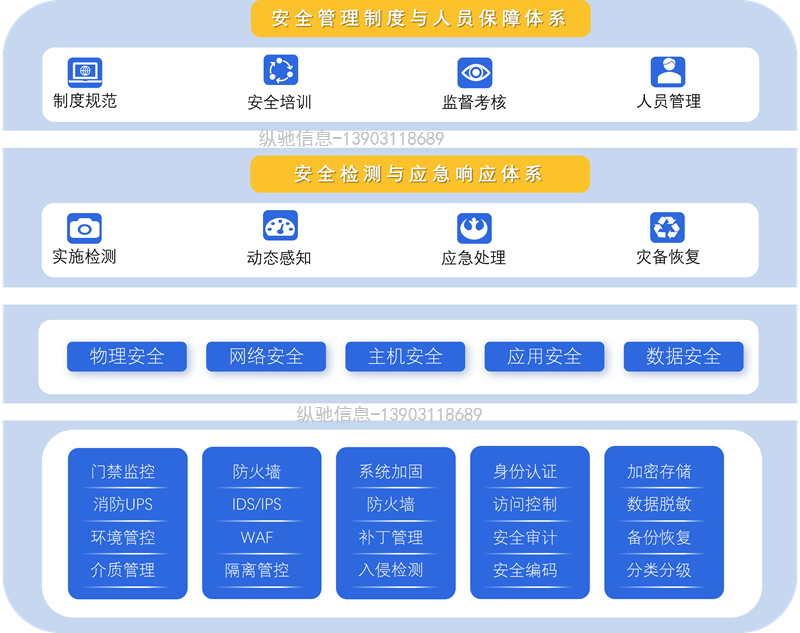Click the 灾备恢复 recycle icon
This screenshot has height=633, width=800.
(x=667, y=227)
